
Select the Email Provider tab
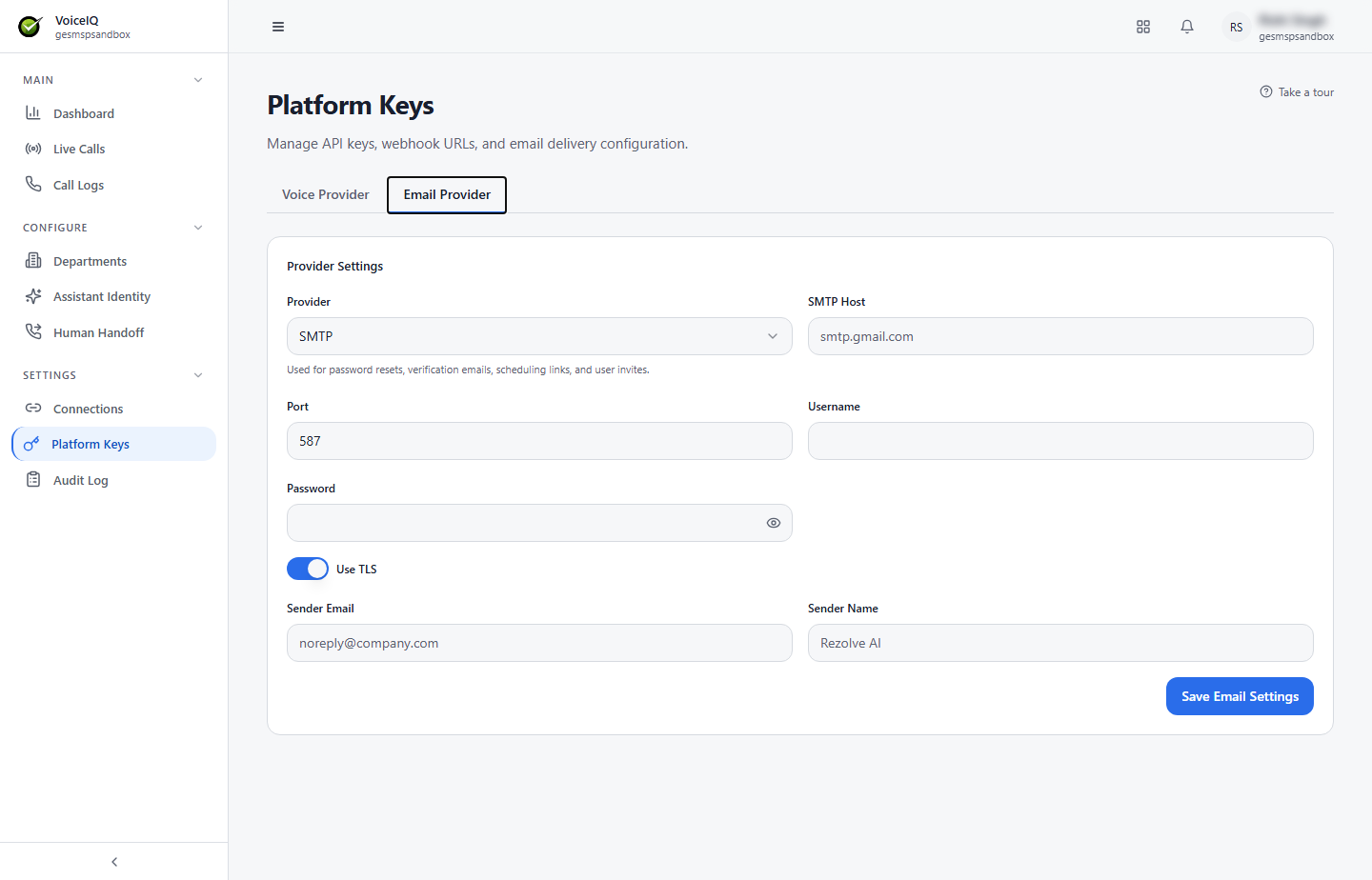click(x=447, y=194)
